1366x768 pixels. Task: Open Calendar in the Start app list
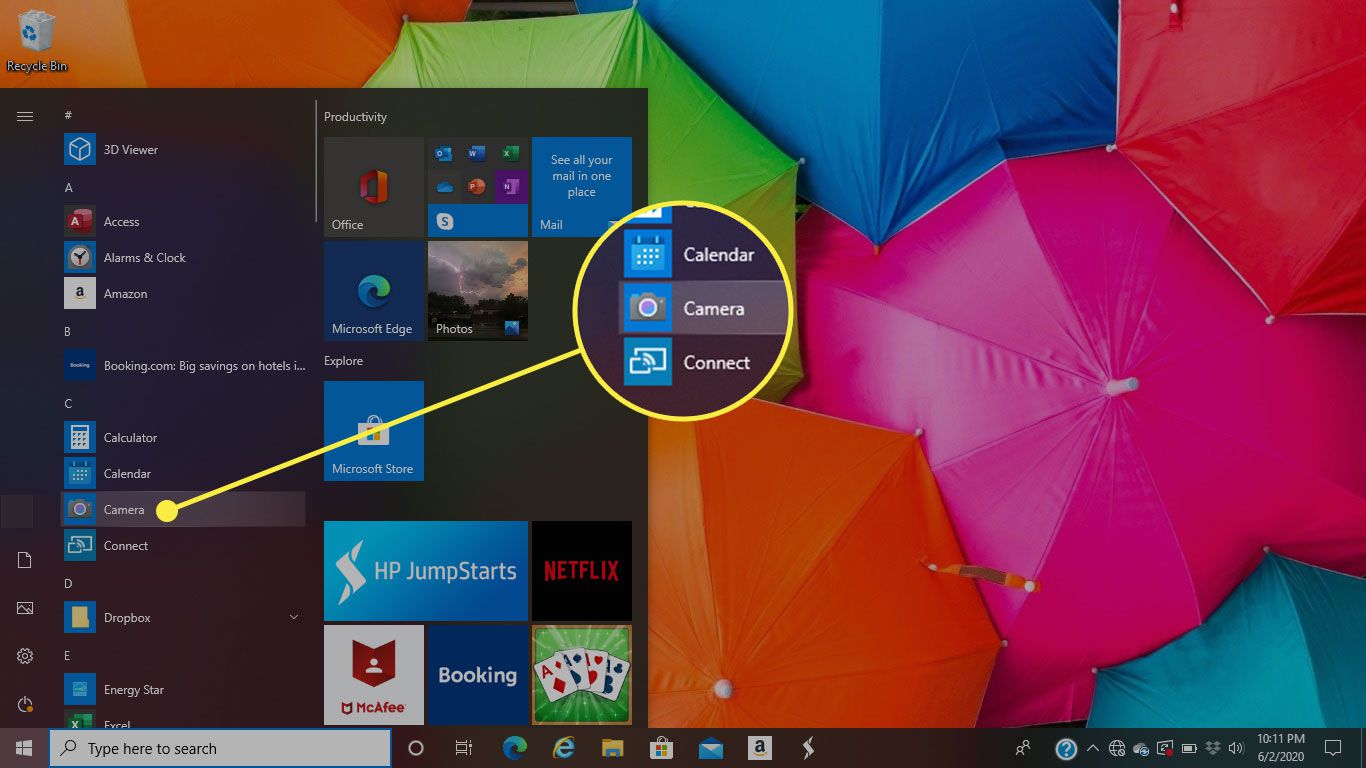point(184,474)
